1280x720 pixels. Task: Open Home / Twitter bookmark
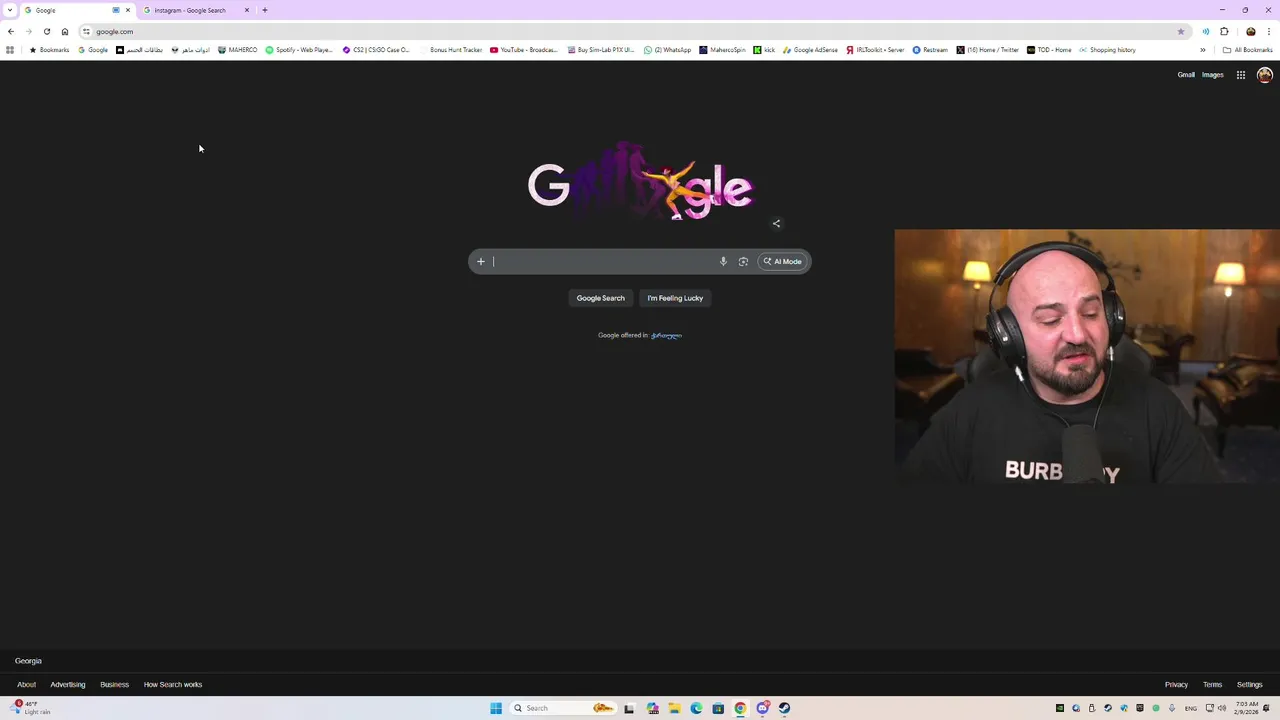988,50
